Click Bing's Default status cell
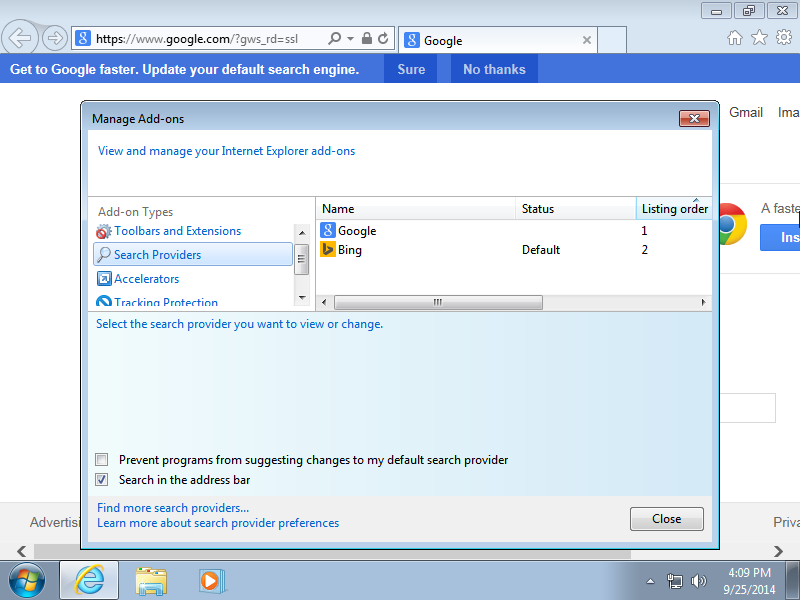Screen dimensions: 800x600 click(541, 249)
